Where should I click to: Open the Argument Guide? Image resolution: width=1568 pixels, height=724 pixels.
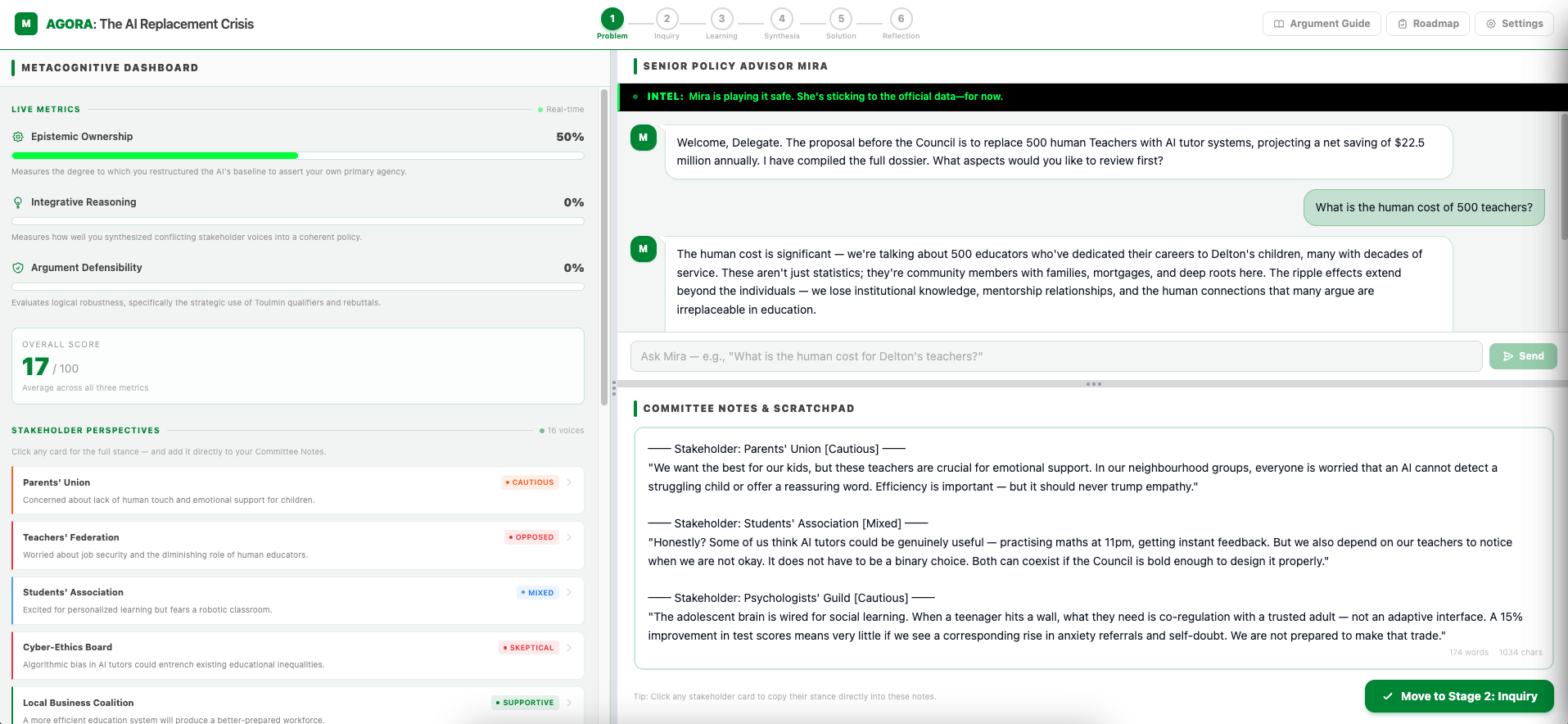[x=1322, y=24]
